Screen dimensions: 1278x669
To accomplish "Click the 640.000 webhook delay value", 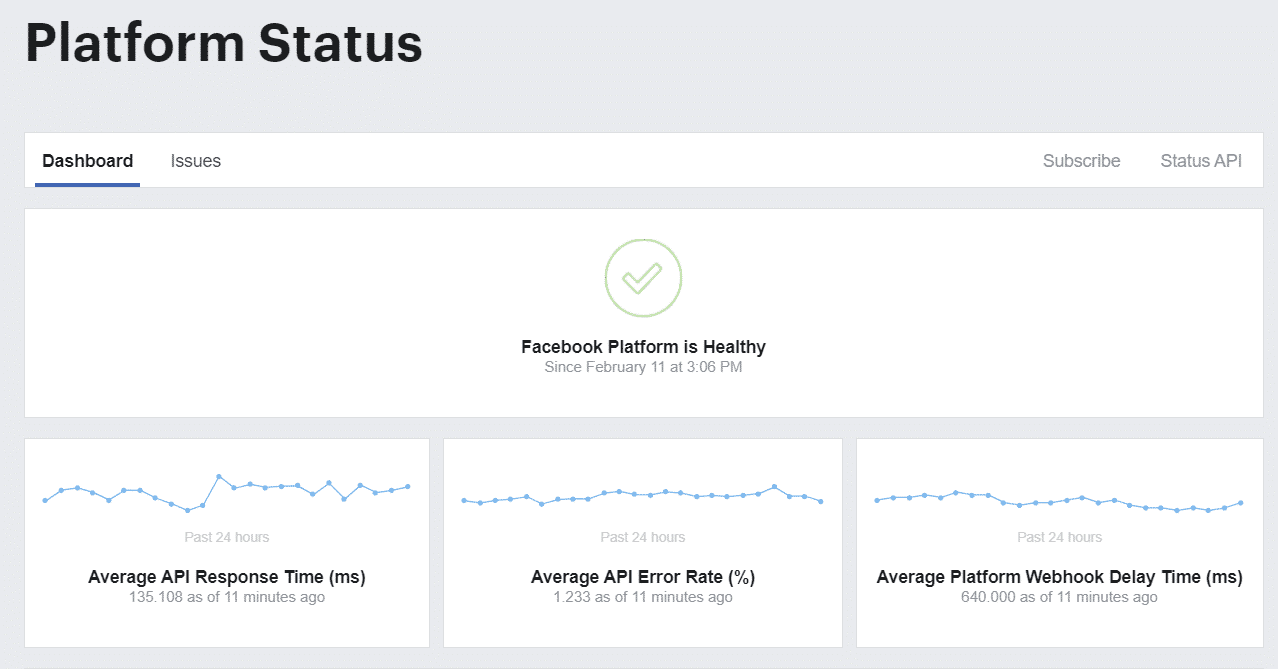I will pyautogui.click(x=1059, y=597).
